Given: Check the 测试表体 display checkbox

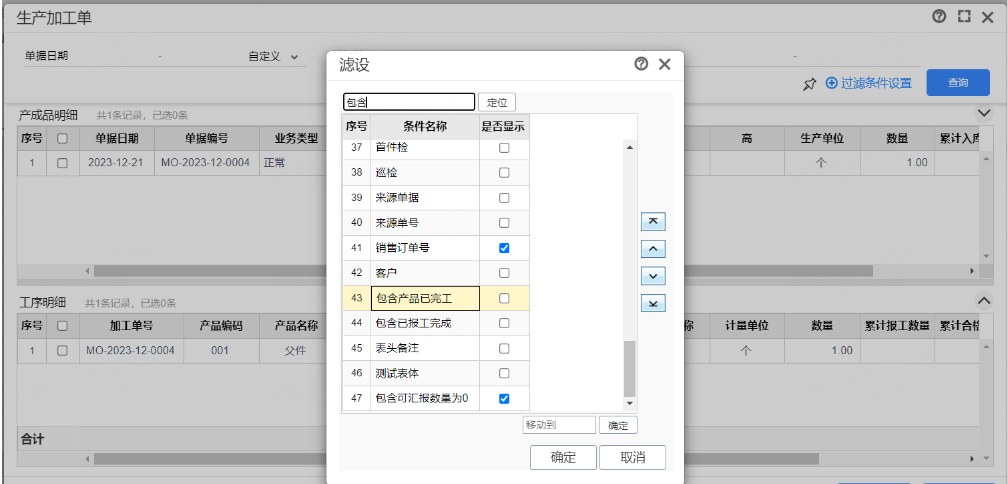Looking at the screenshot, I should [504, 374].
